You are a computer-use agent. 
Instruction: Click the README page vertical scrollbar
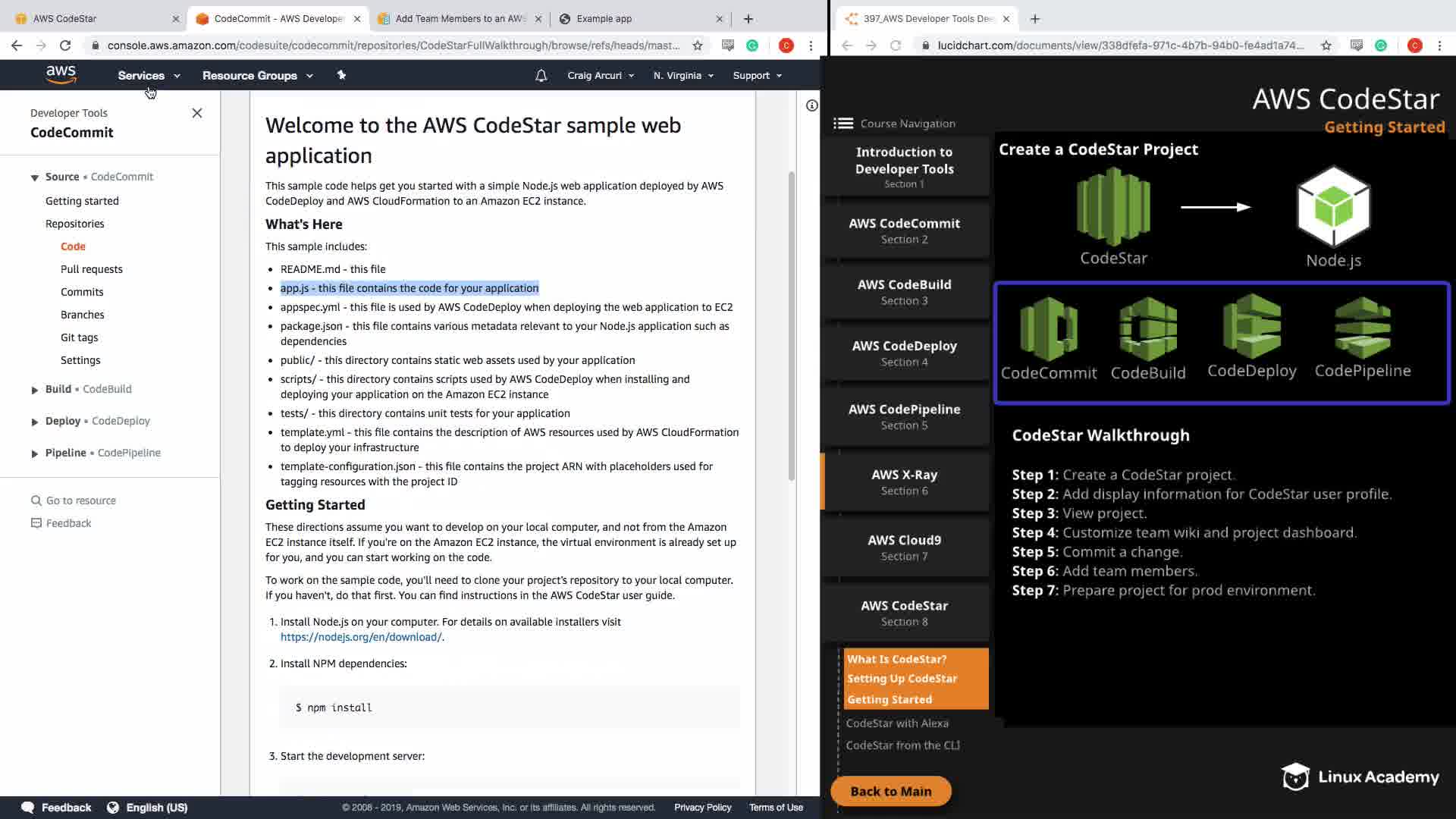791,326
